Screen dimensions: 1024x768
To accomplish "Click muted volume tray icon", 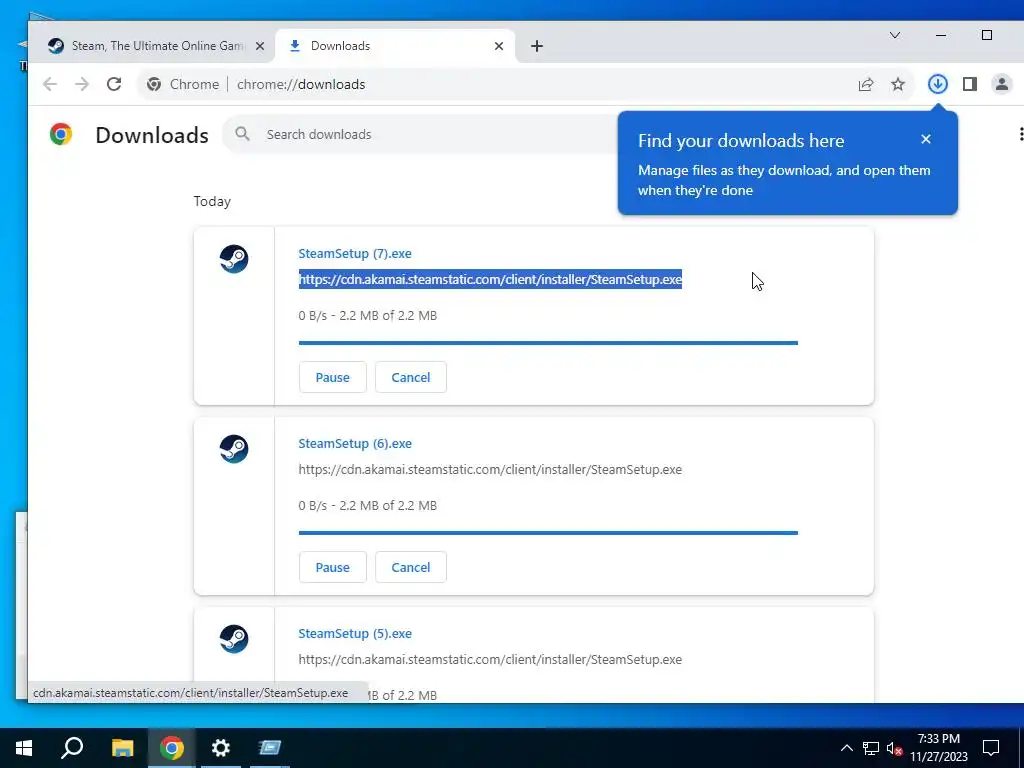I will point(894,748).
